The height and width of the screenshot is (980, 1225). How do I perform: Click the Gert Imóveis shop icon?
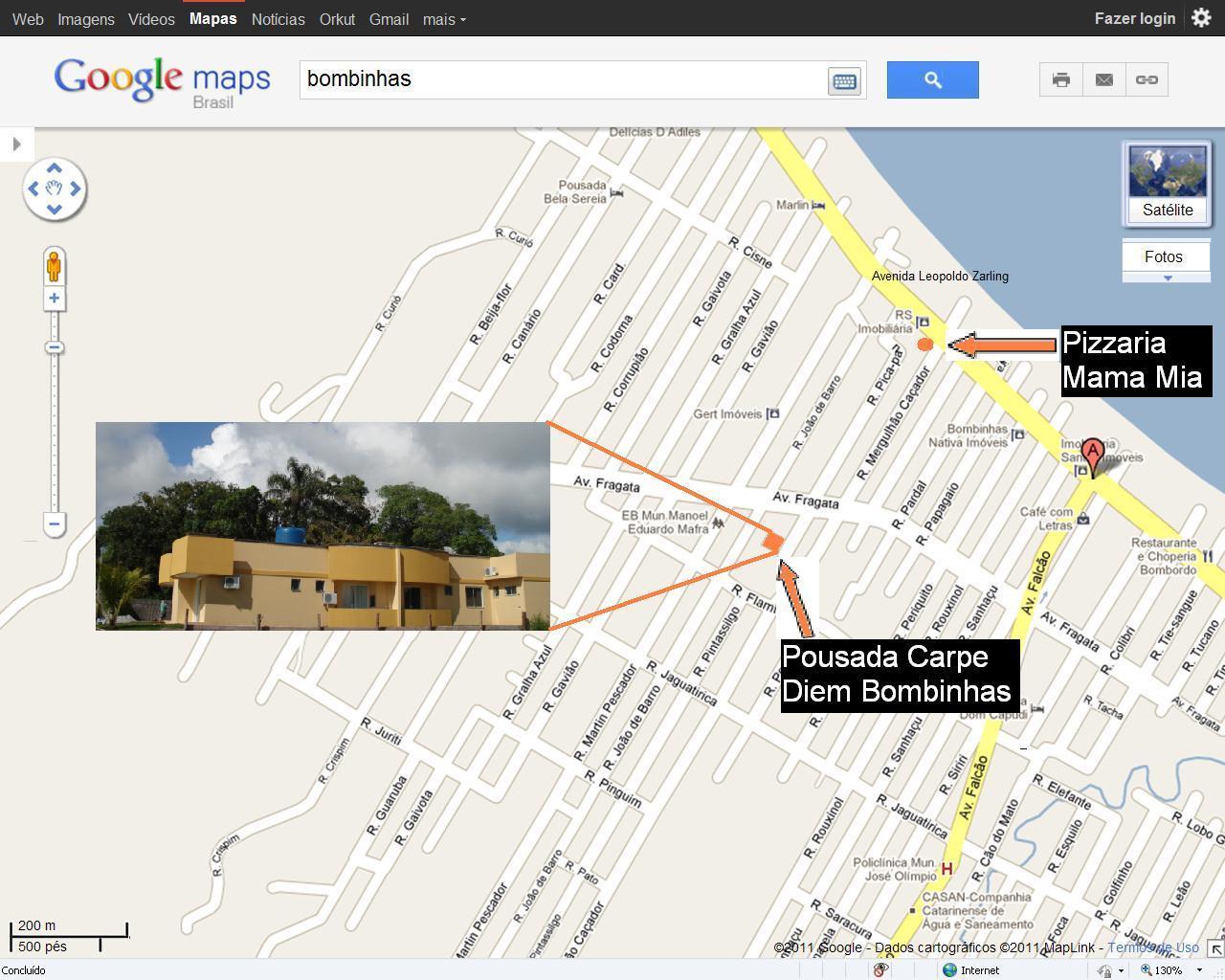click(773, 413)
